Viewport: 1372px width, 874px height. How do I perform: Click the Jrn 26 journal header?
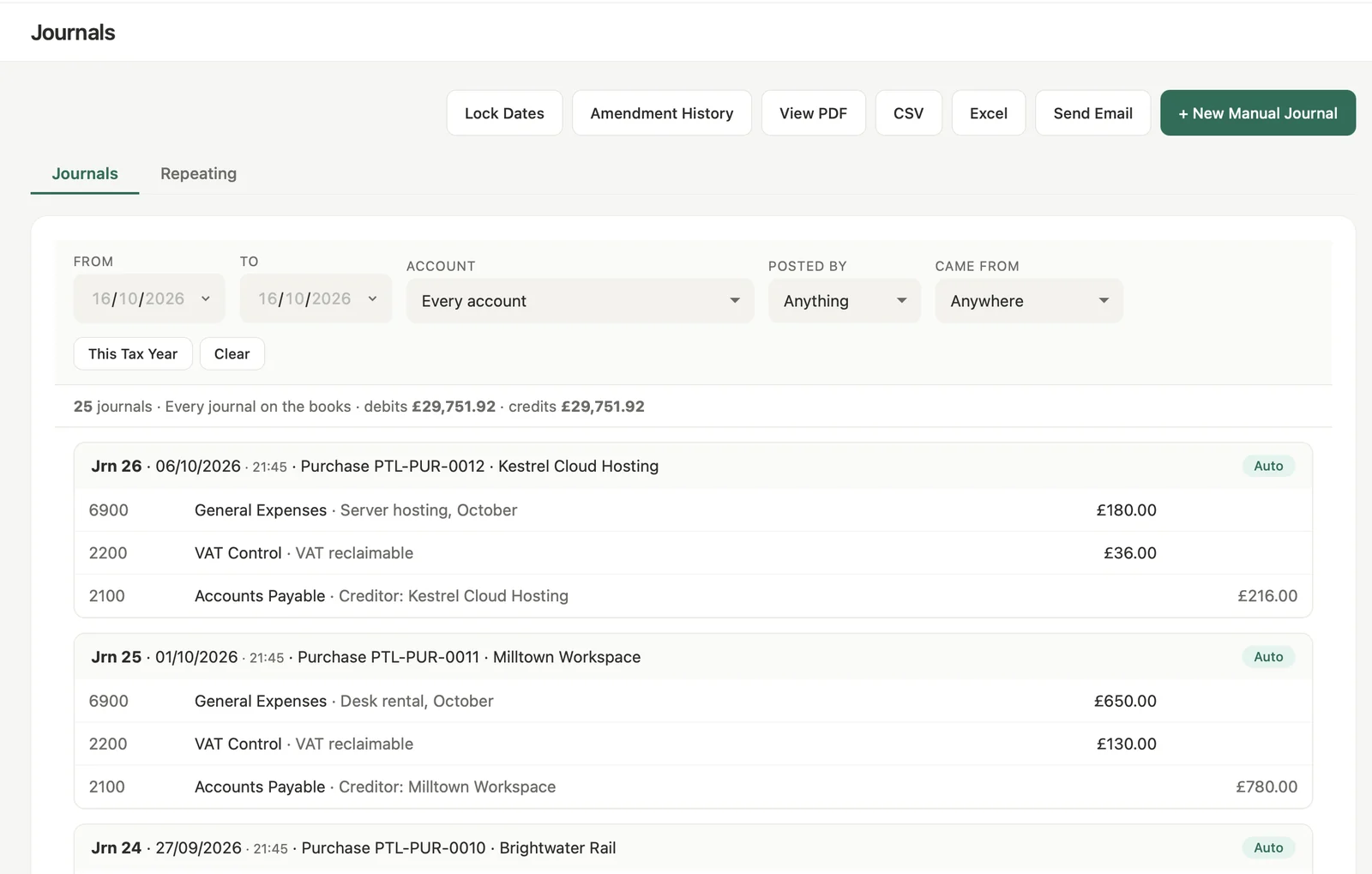pyautogui.click(x=693, y=466)
